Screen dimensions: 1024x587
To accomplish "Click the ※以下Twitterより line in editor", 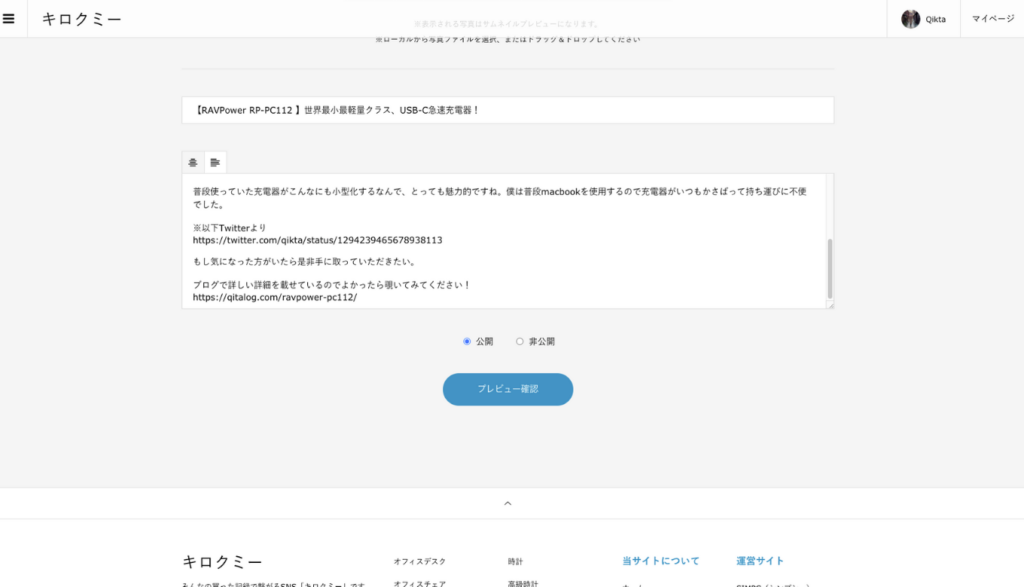I will (229, 228).
